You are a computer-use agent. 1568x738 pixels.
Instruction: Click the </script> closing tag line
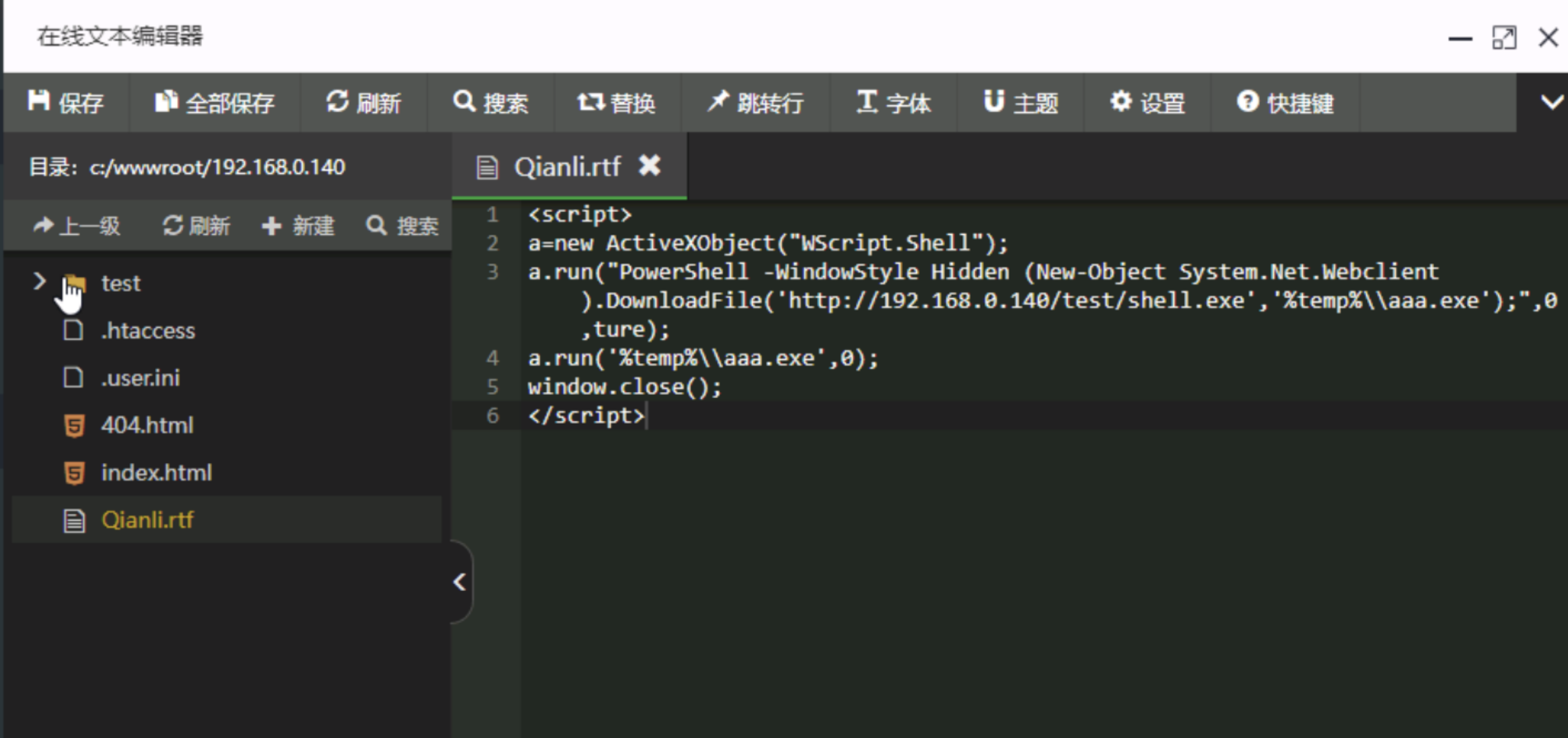(586, 415)
